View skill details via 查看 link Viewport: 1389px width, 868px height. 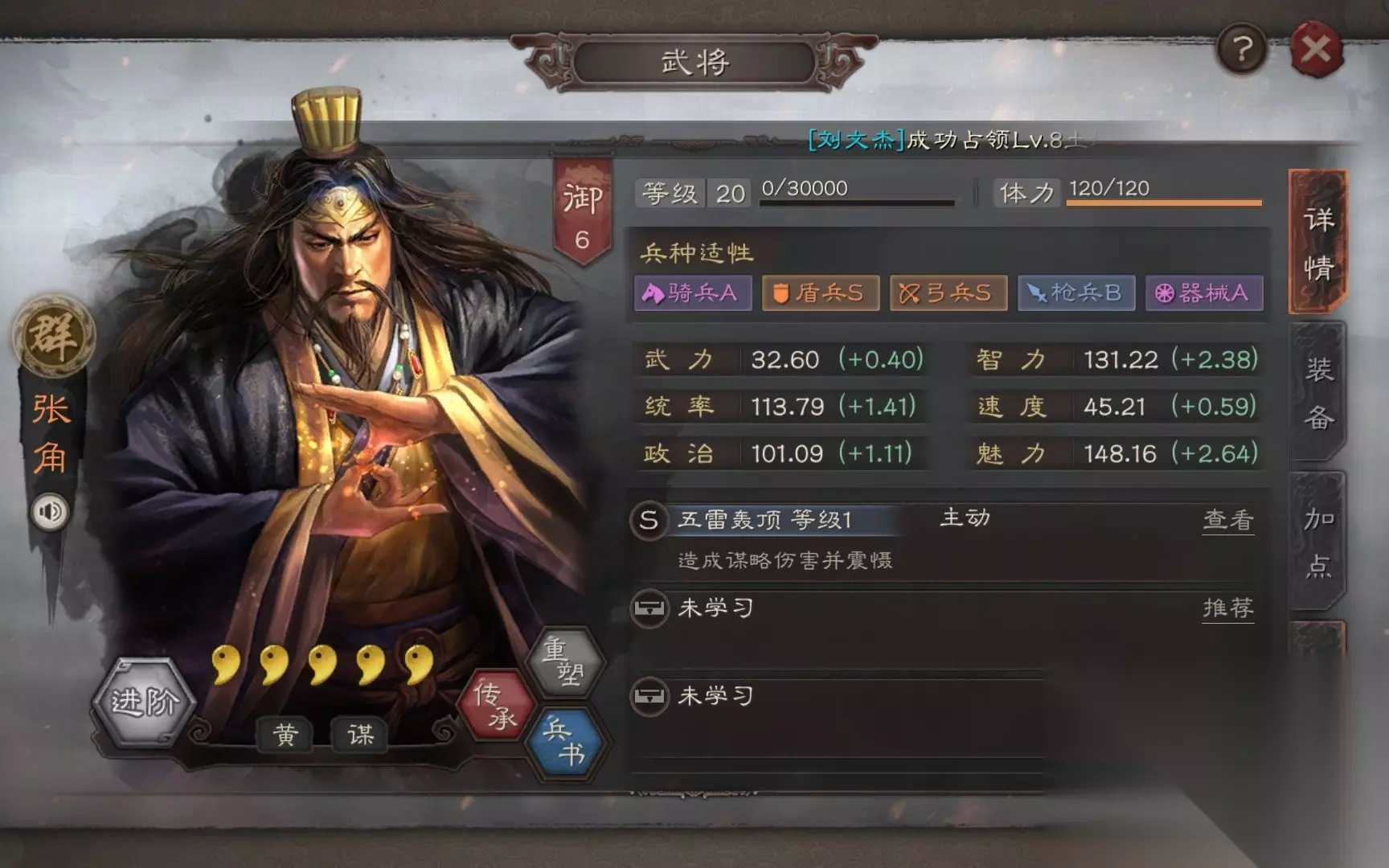tap(1227, 521)
